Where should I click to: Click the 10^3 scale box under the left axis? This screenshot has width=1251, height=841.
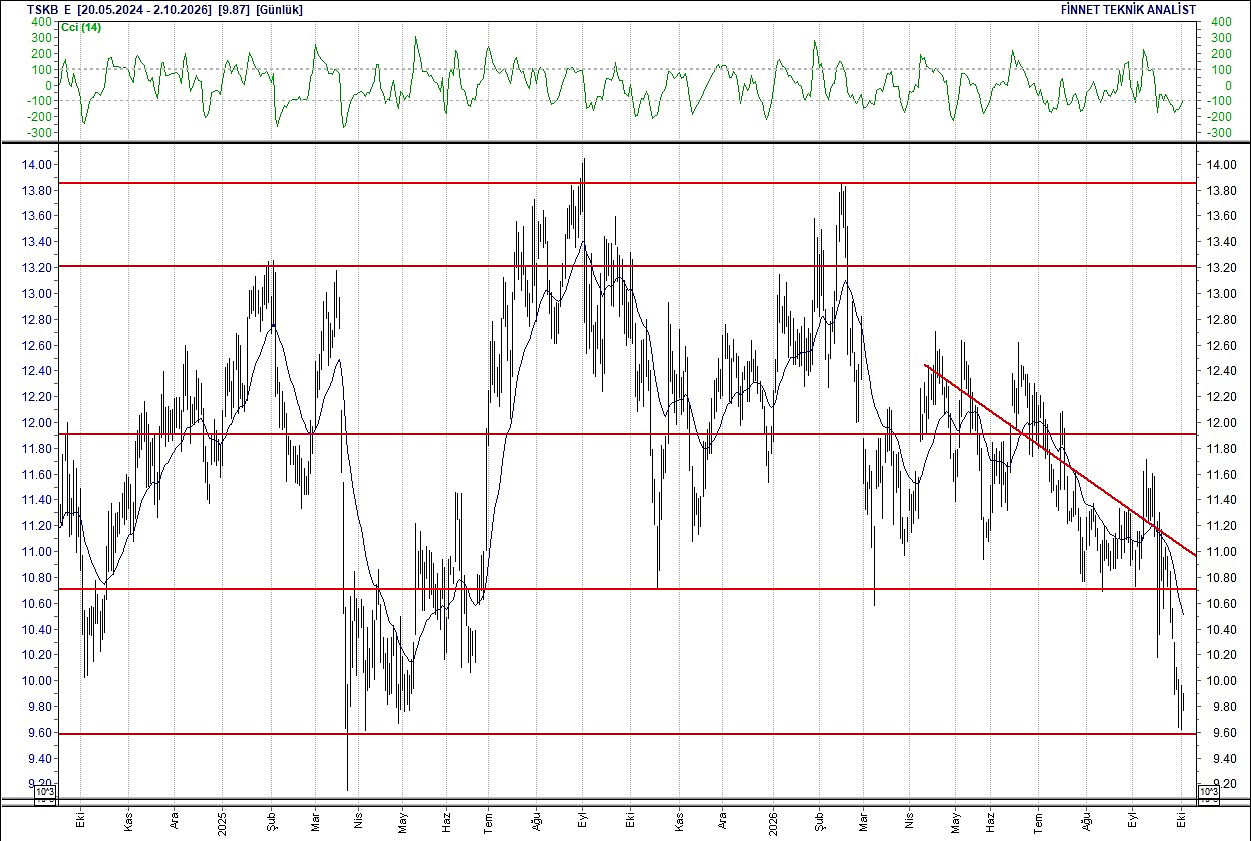click(46, 793)
